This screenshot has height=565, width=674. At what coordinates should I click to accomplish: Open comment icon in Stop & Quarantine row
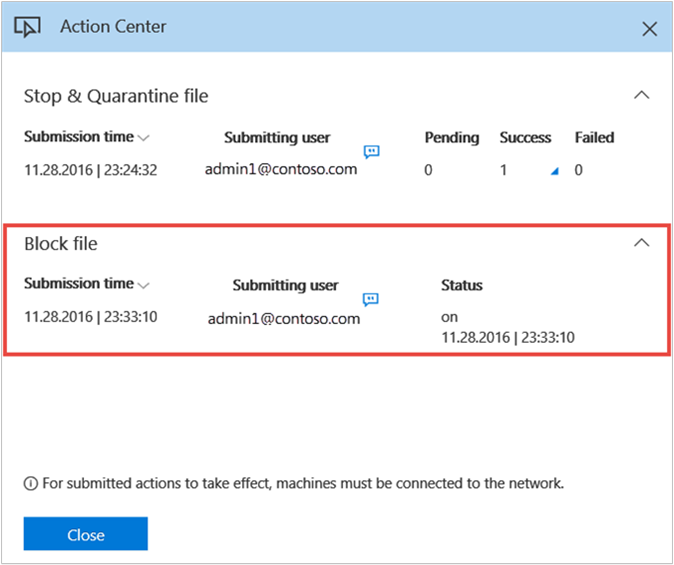(371, 152)
